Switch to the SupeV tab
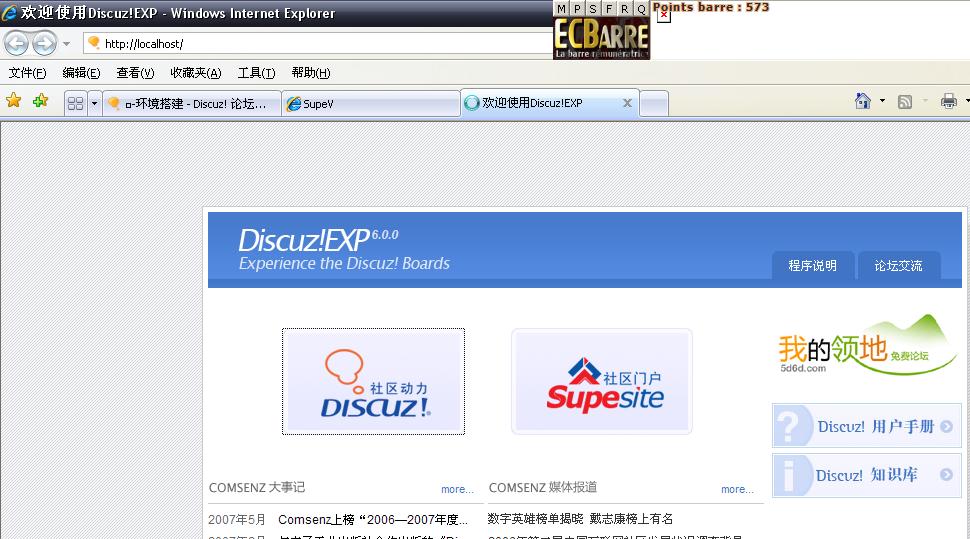This screenshot has height=539, width=970. 371,103
